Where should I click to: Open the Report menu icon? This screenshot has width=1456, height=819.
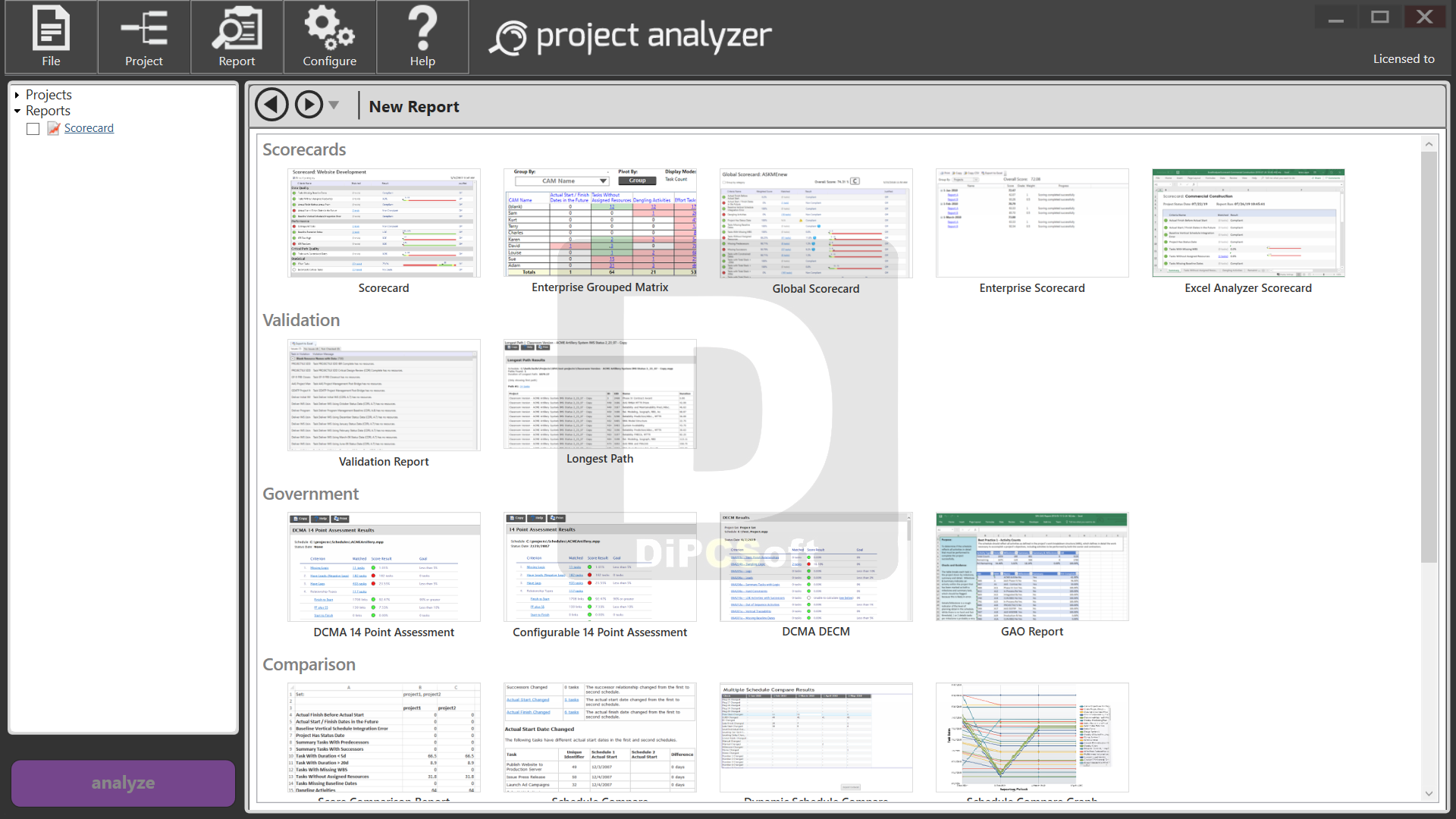pyautogui.click(x=237, y=36)
